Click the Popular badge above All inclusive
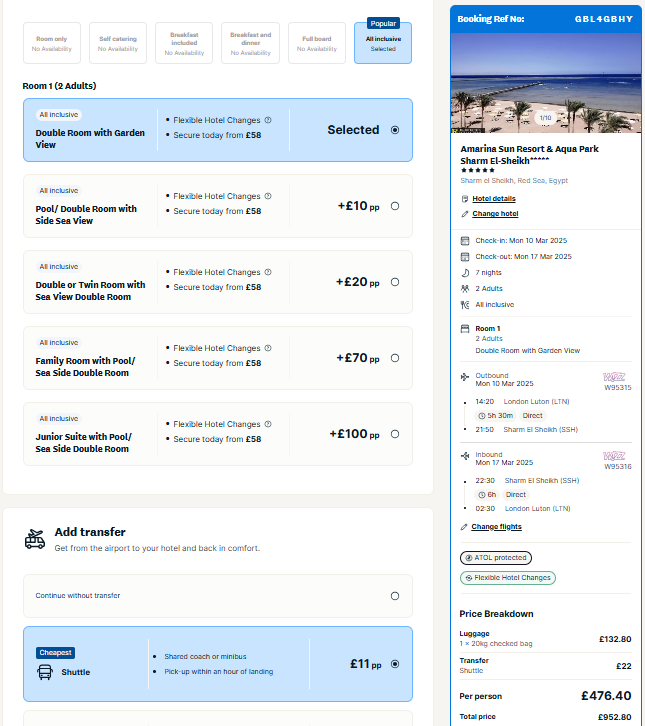Screen dimensions: 645x726 pyautogui.click(x=383, y=23)
